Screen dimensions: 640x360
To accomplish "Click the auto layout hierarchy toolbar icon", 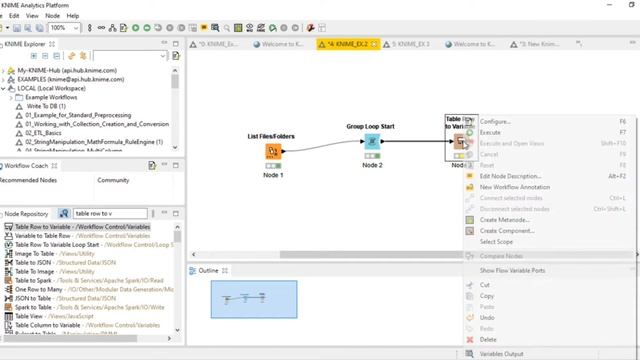I will pos(113,28).
